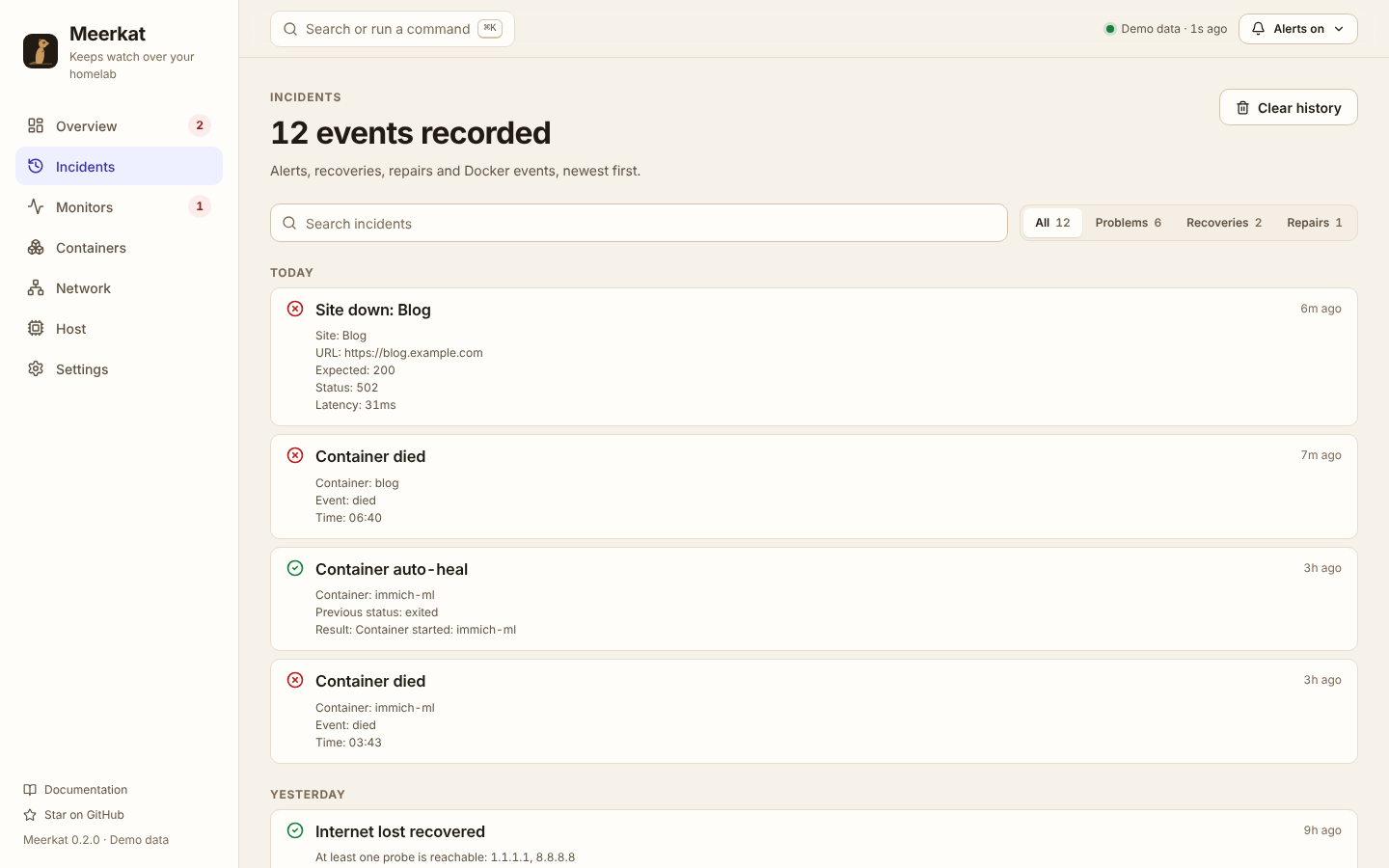Click the Settings gear icon
This screenshot has width=1389, height=868.
click(36, 368)
